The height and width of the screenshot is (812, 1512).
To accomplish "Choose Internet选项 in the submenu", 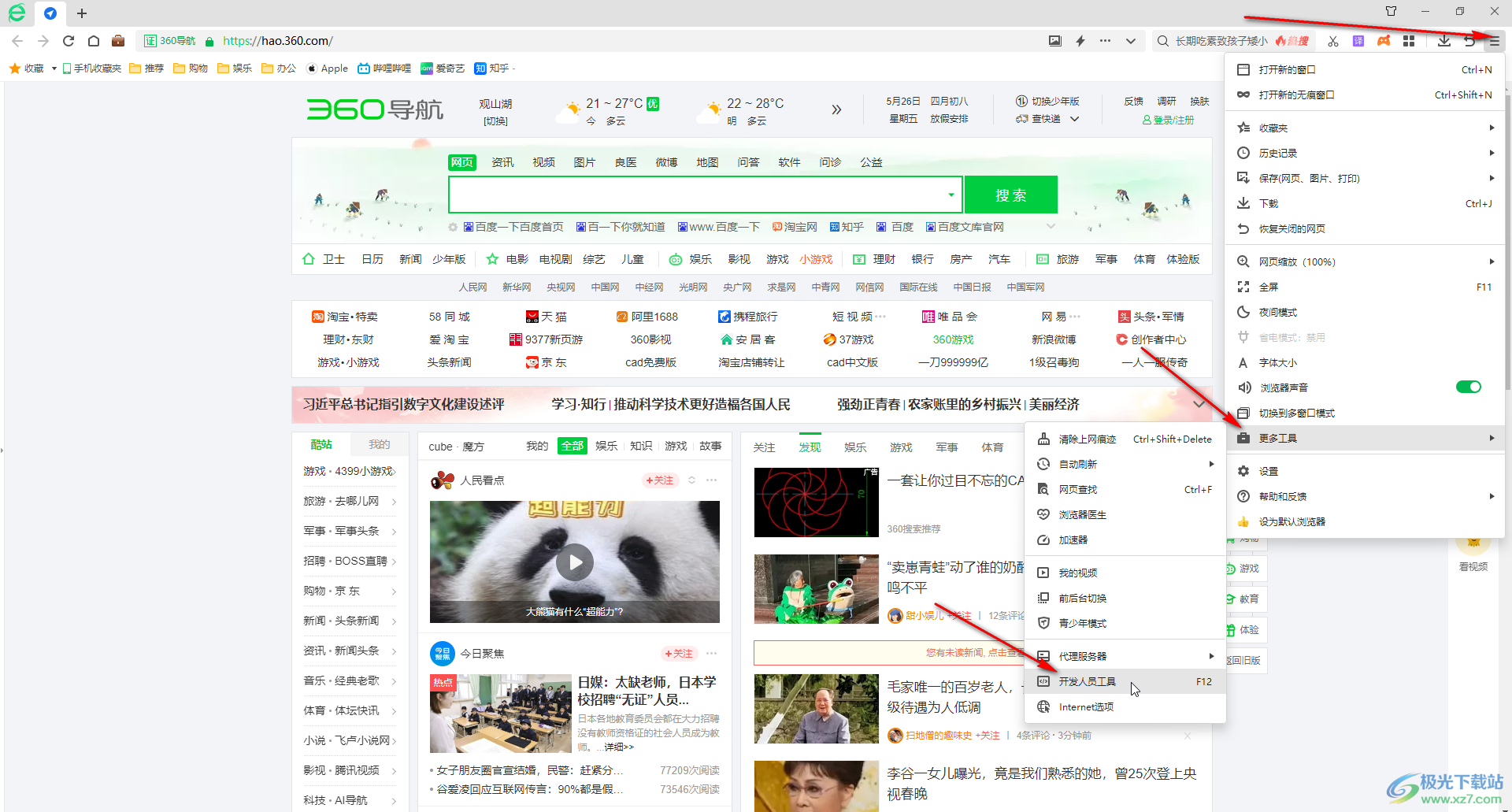I will pyautogui.click(x=1125, y=706).
